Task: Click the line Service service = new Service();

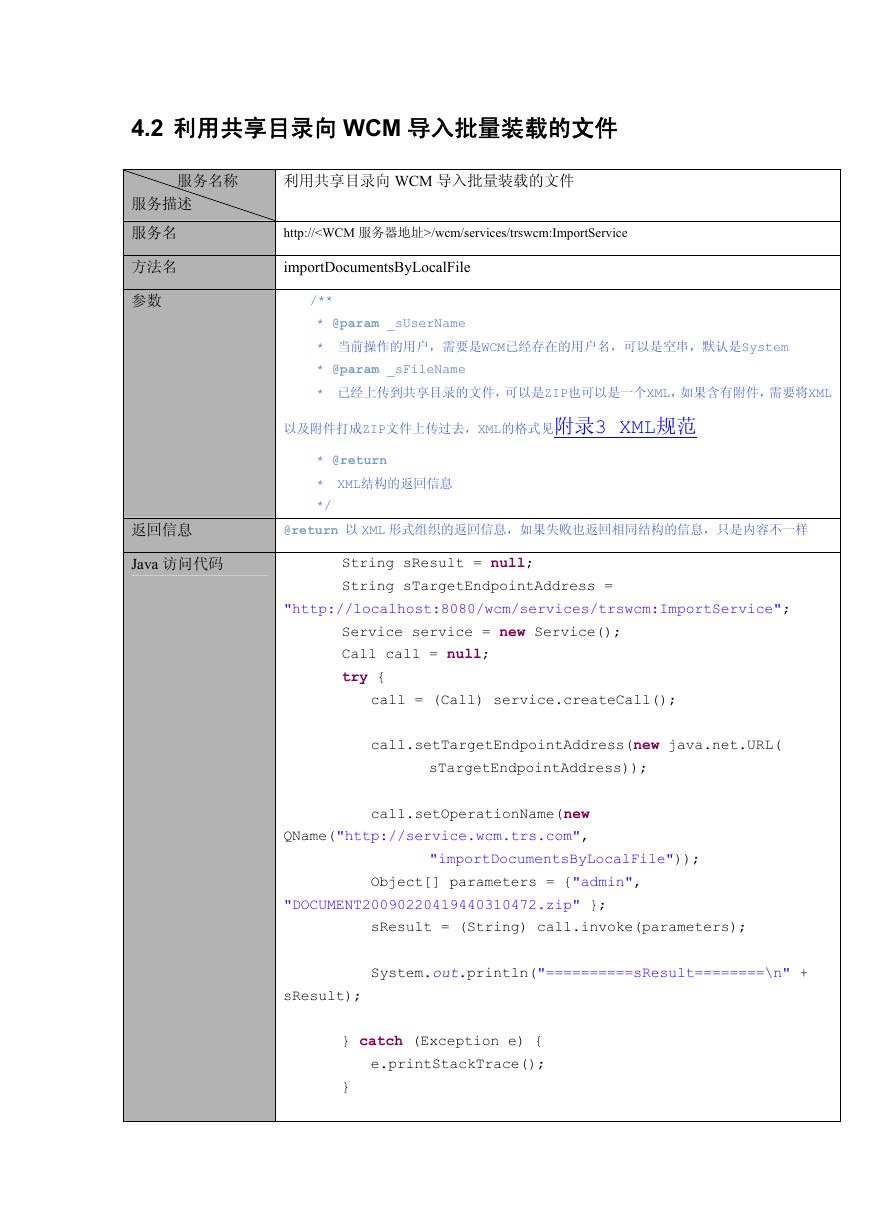Action: [481, 632]
